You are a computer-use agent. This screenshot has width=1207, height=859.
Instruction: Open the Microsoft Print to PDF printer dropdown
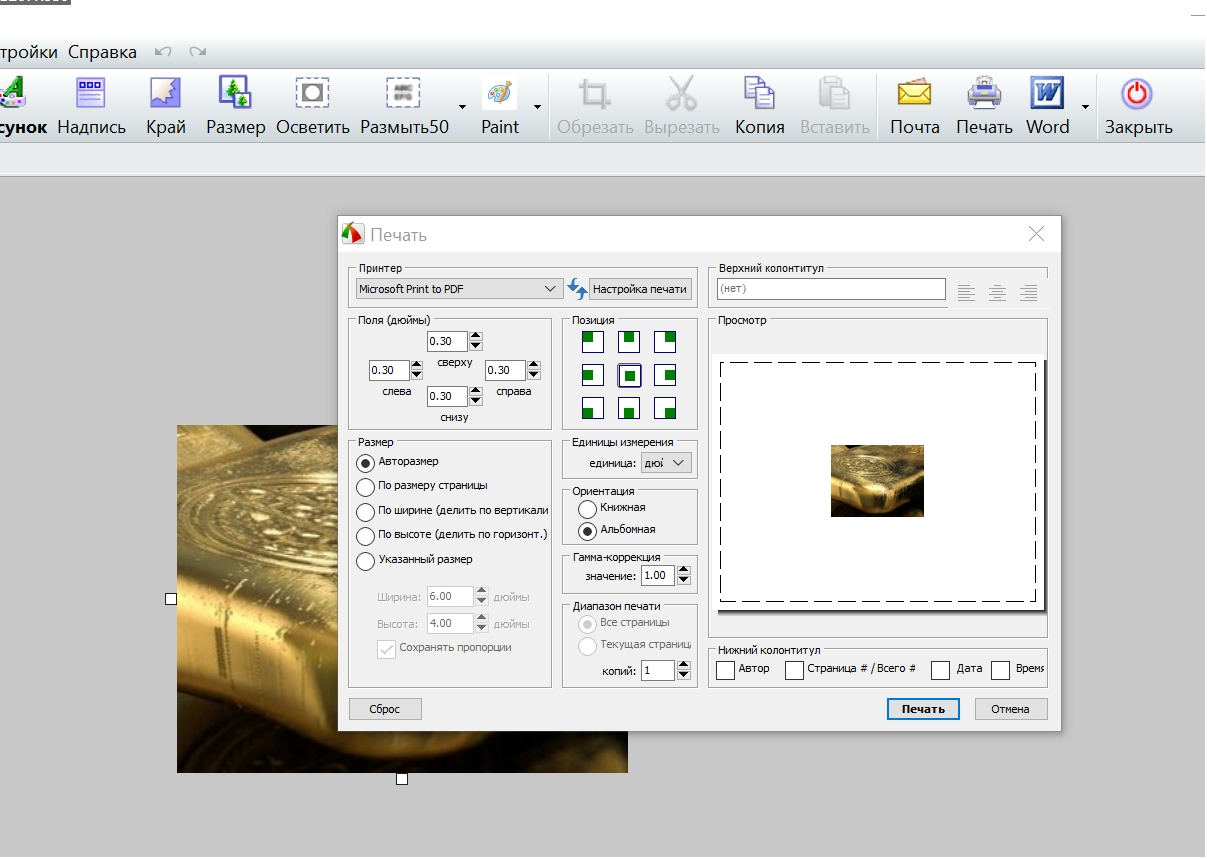tap(459, 289)
